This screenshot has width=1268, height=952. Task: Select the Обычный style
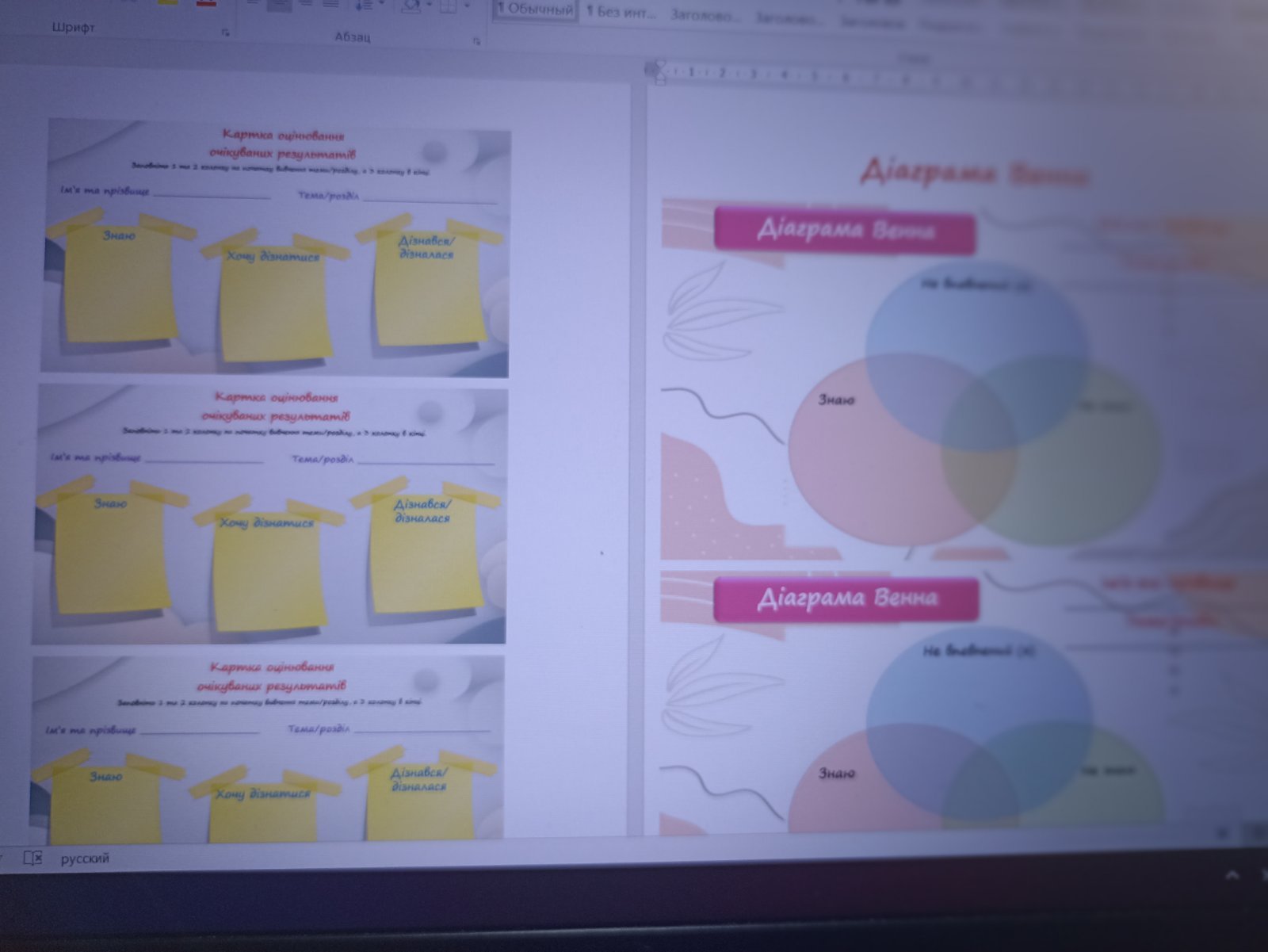pos(535,10)
